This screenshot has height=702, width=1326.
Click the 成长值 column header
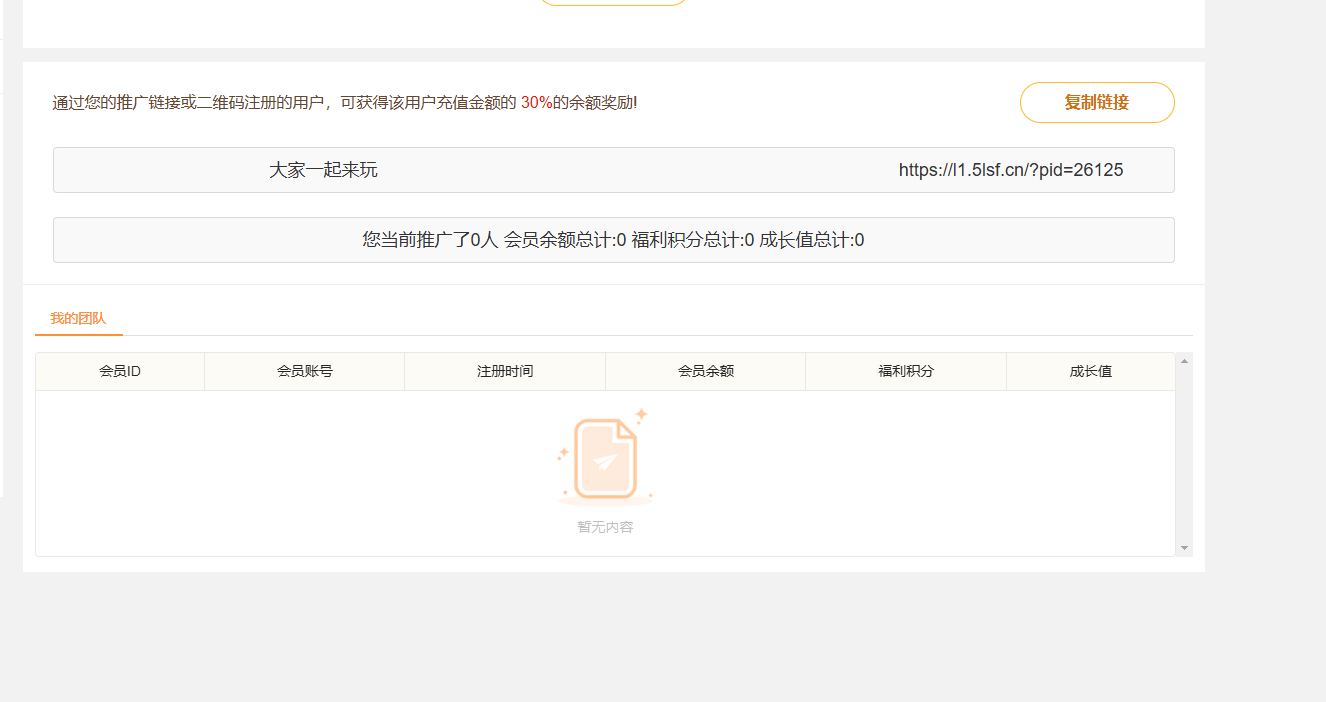point(1091,371)
